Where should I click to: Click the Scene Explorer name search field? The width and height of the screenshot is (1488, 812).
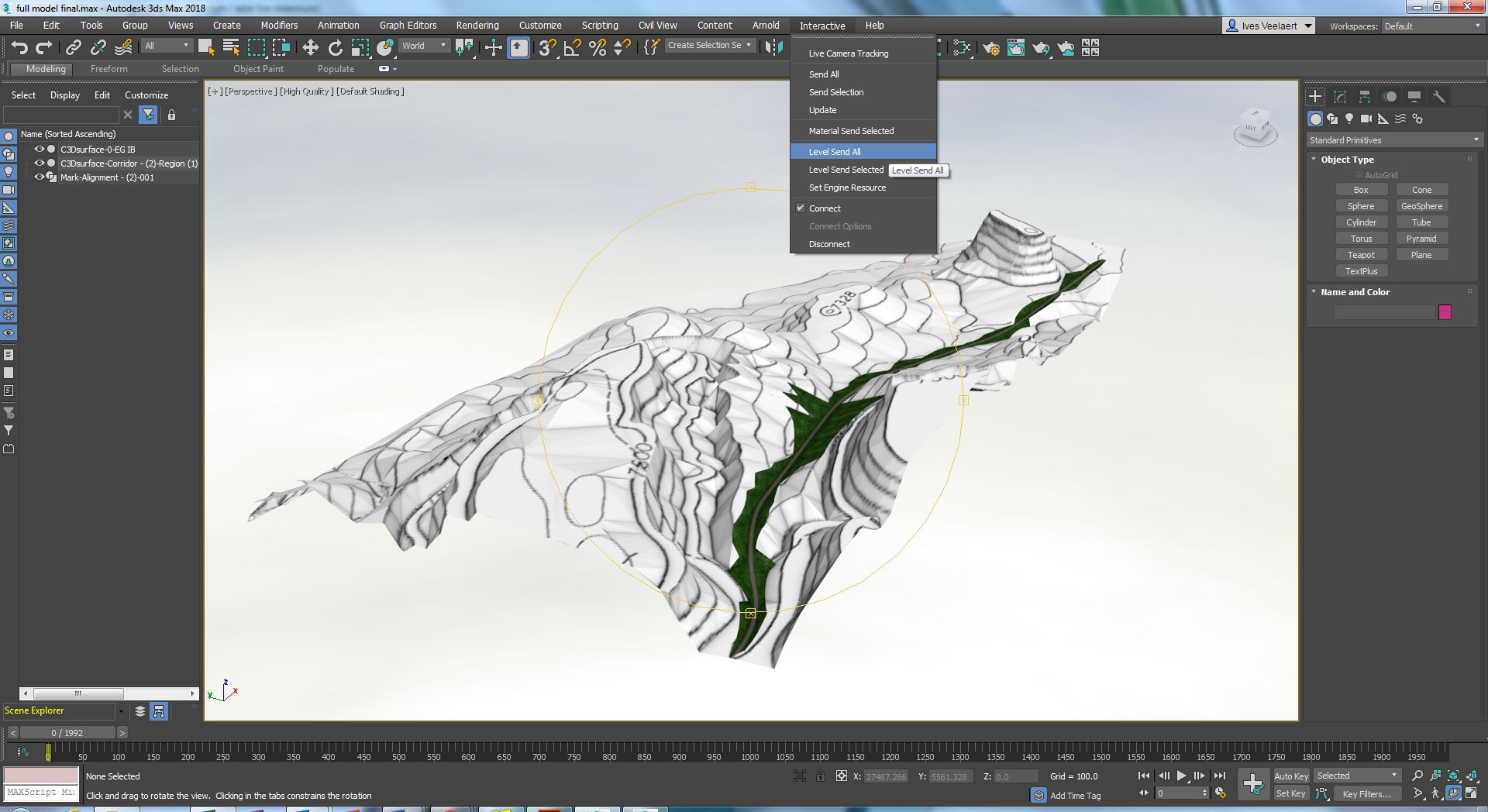pyautogui.click(x=62, y=114)
